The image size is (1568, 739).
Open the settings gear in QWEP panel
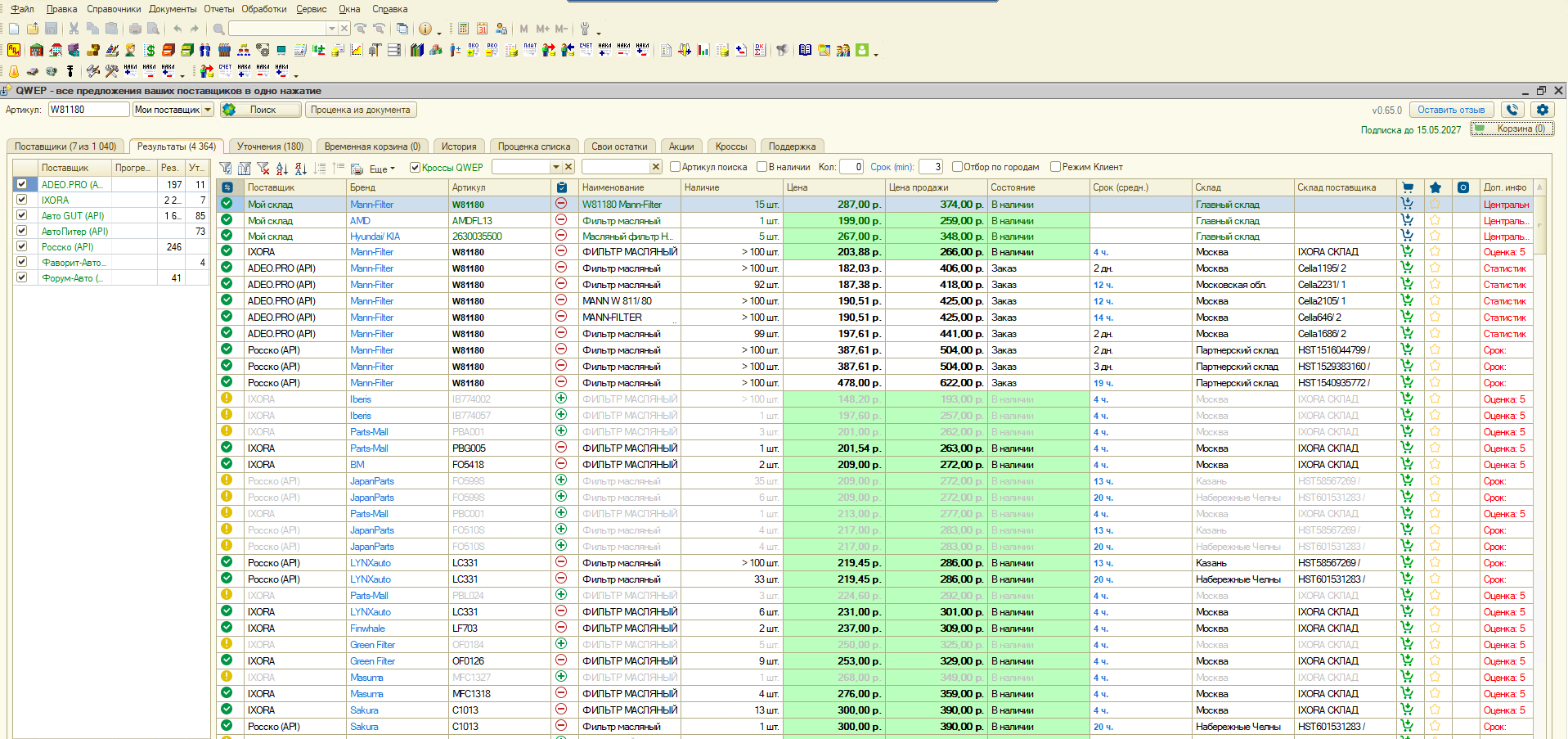(1542, 110)
